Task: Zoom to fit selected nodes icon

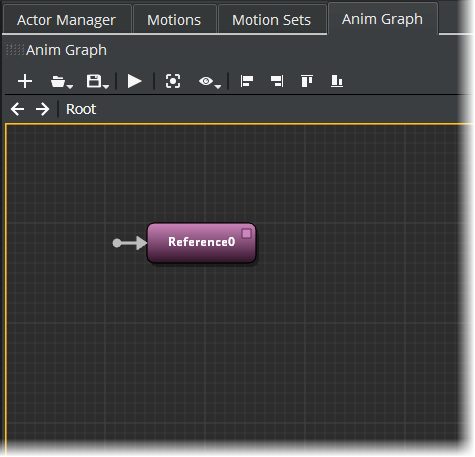Action: point(173,81)
